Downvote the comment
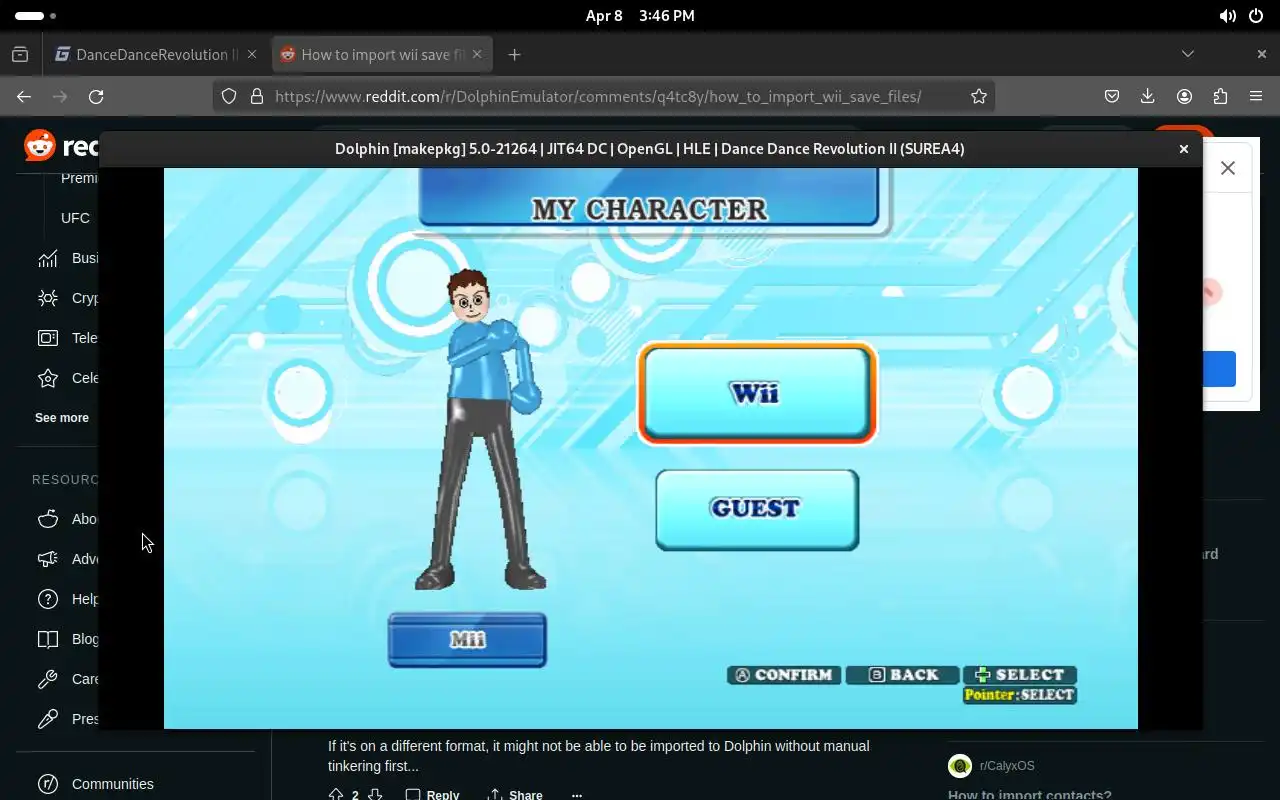 375,795
